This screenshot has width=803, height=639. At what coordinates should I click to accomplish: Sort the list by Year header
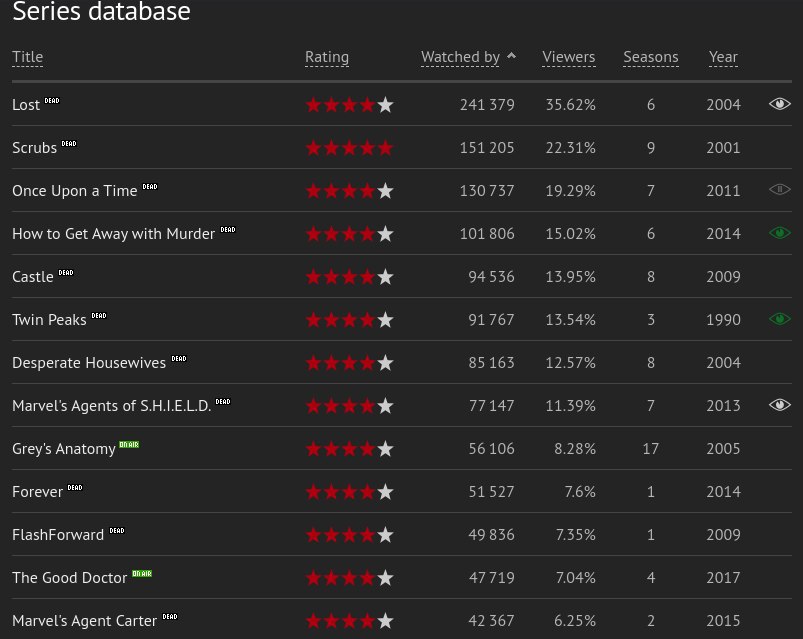(723, 57)
